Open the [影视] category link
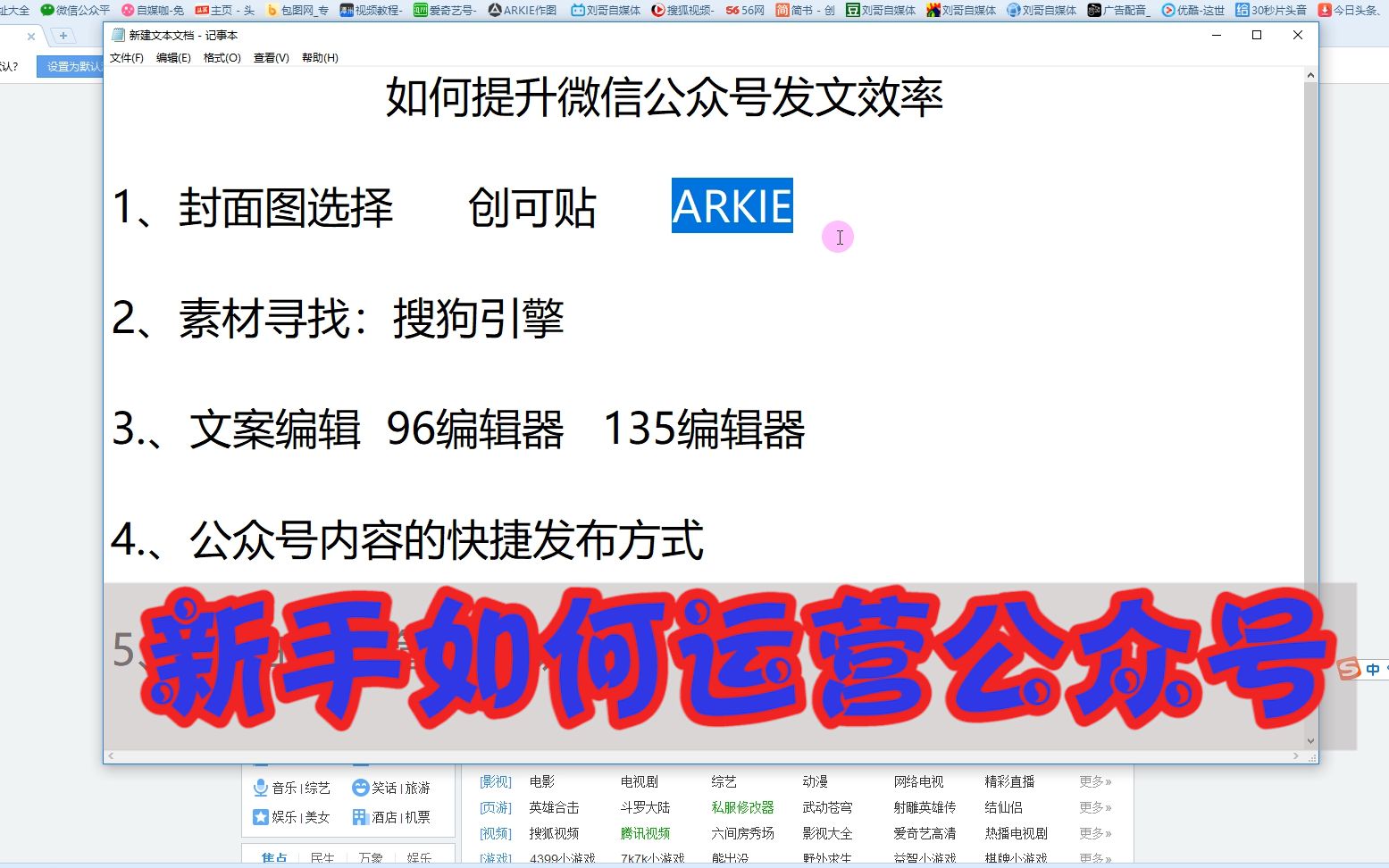The image size is (1389, 868). pos(496,781)
